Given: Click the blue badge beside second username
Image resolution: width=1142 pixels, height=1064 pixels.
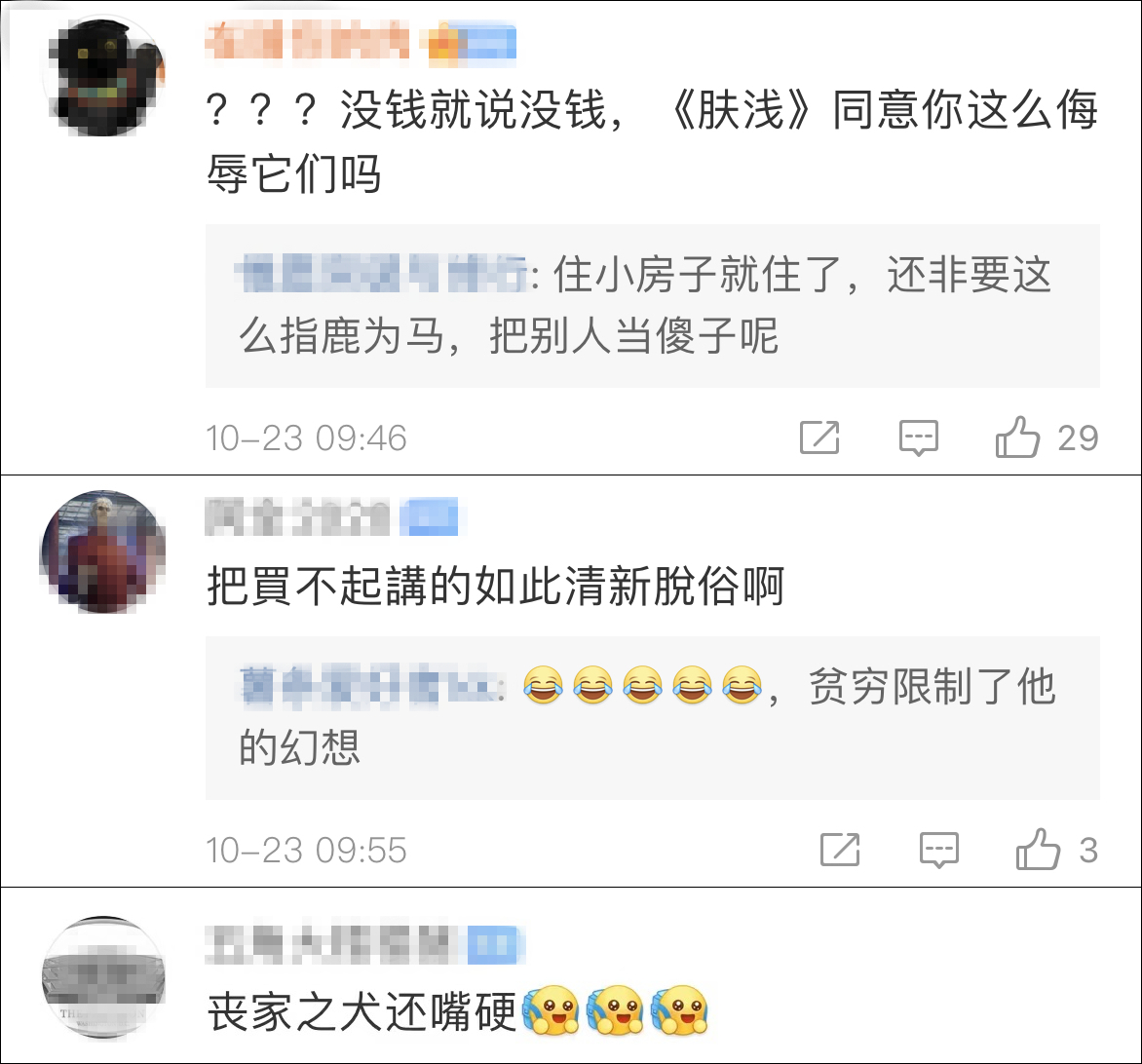Looking at the screenshot, I should (x=433, y=516).
